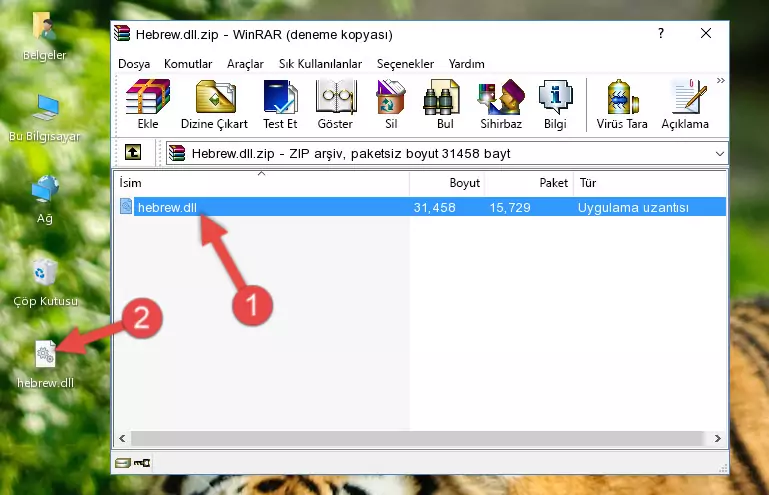Select the hebrew.dll row name
The width and height of the screenshot is (769, 495).
[x=167, y=207]
